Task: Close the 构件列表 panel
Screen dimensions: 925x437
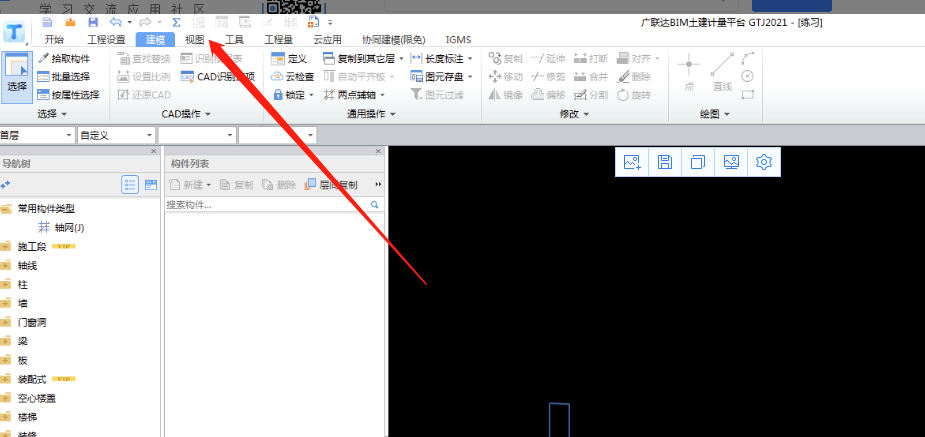Action: click(379, 152)
